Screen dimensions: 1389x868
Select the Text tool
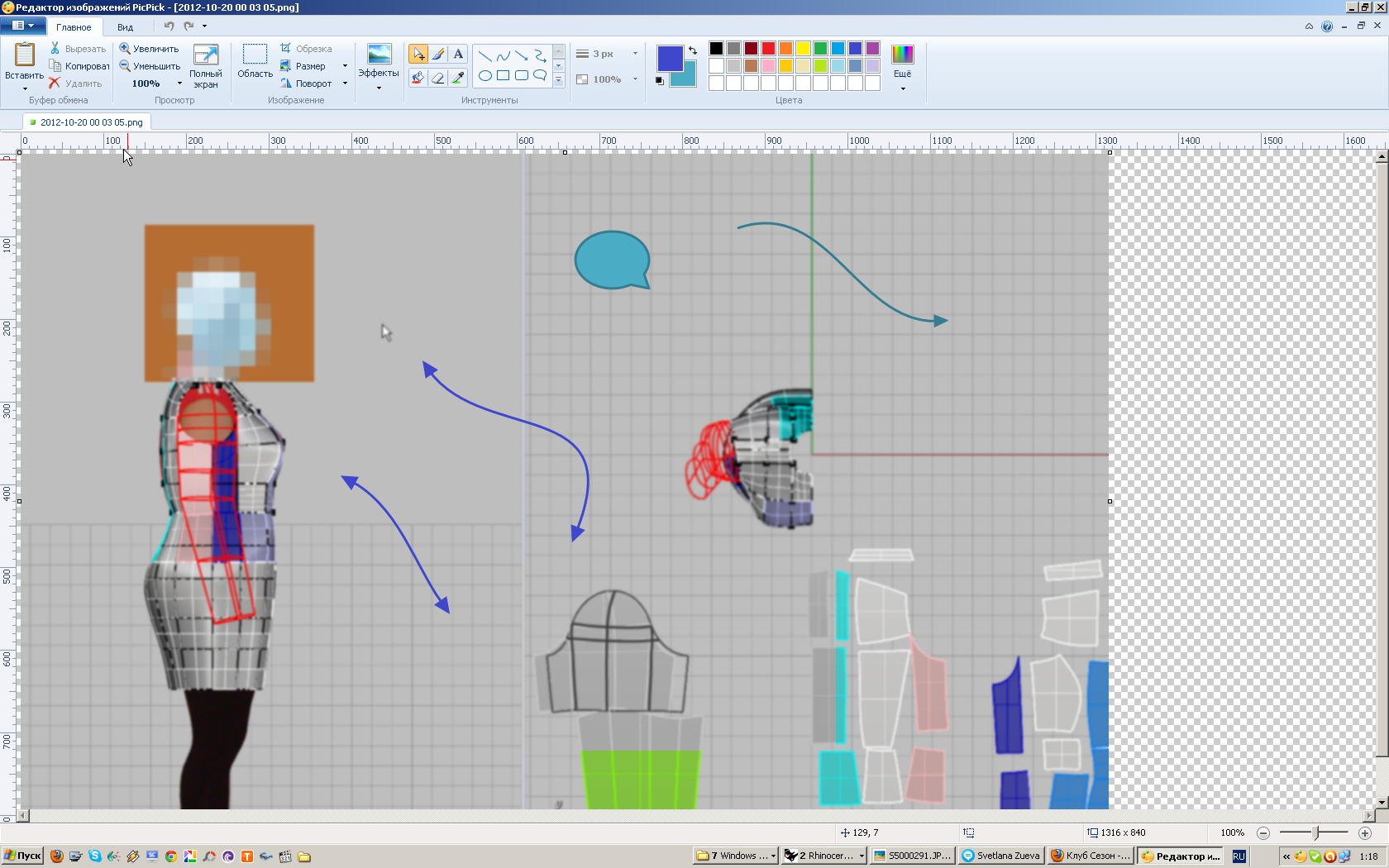point(458,55)
